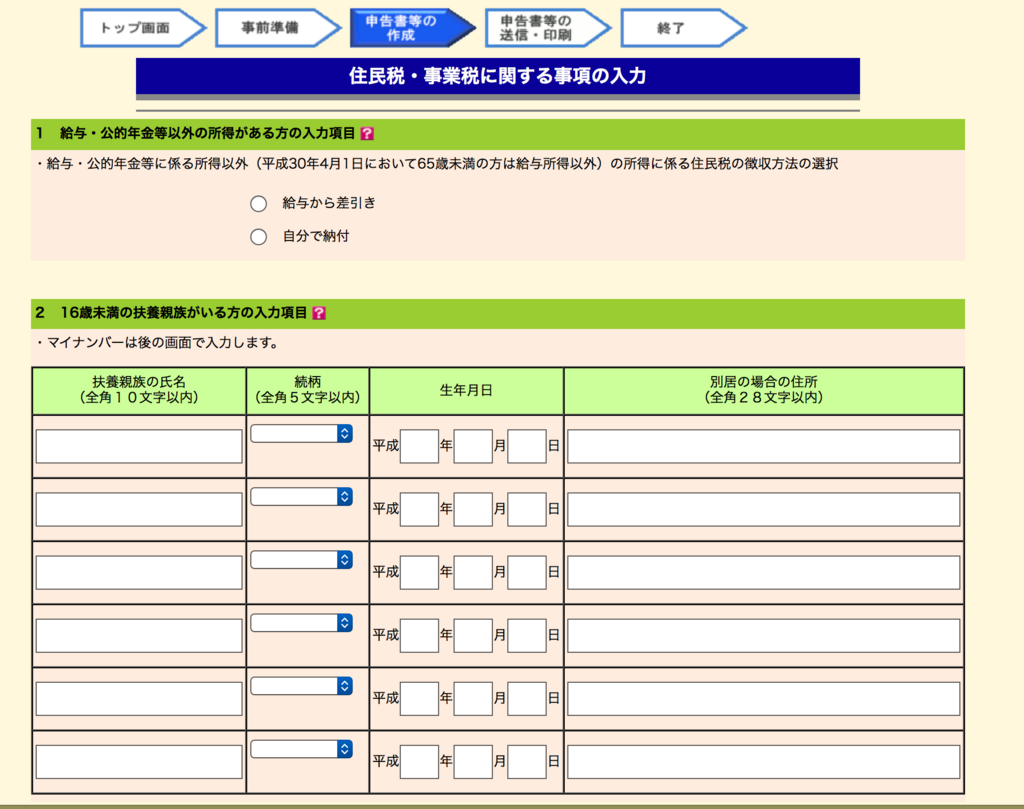Go to 終了 step
The height and width of the screenshot is (809, 1024).
click(683, 28)
